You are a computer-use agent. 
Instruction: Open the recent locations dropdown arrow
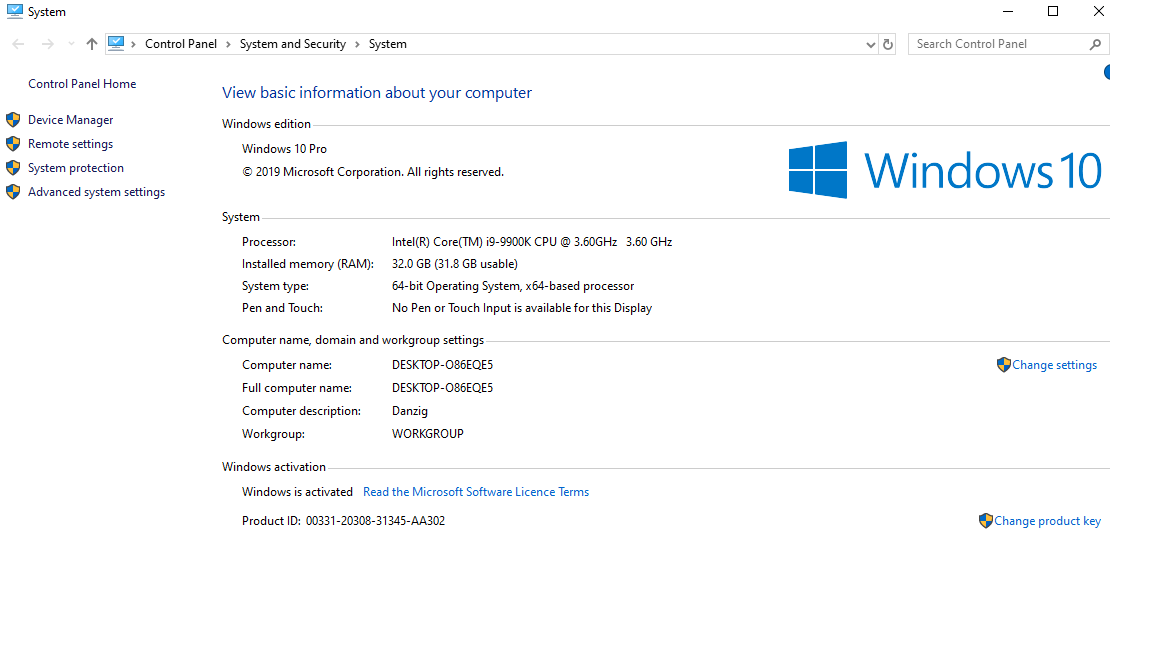coord(71,44)
